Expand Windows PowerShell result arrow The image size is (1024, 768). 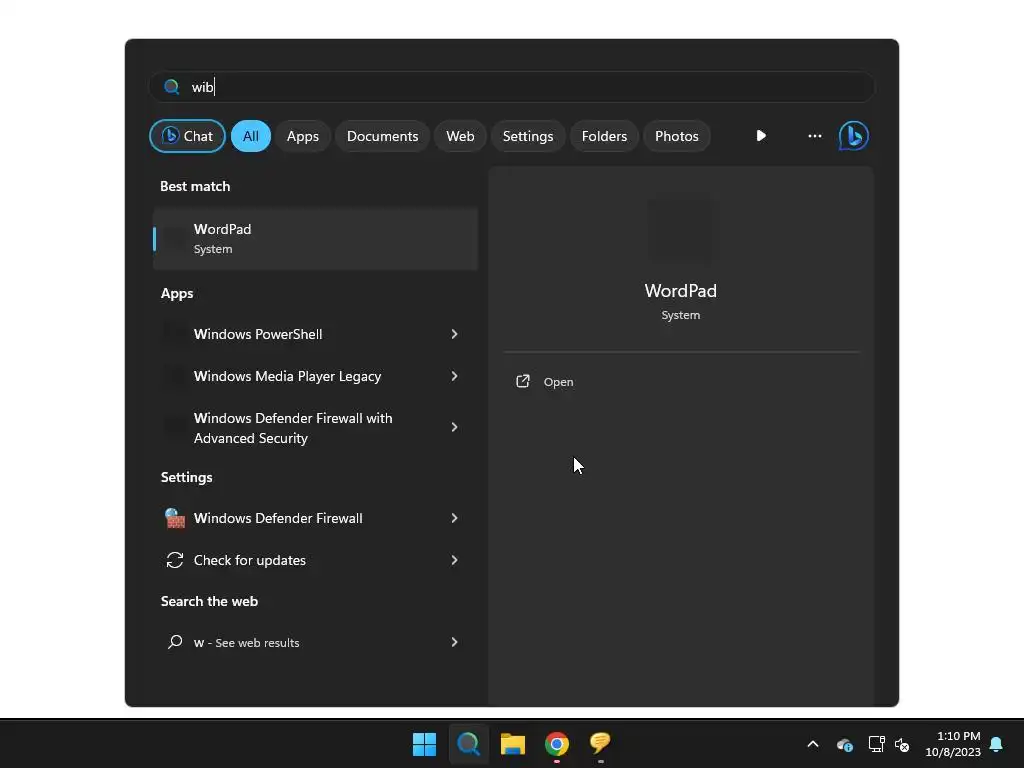pos(454,334)
